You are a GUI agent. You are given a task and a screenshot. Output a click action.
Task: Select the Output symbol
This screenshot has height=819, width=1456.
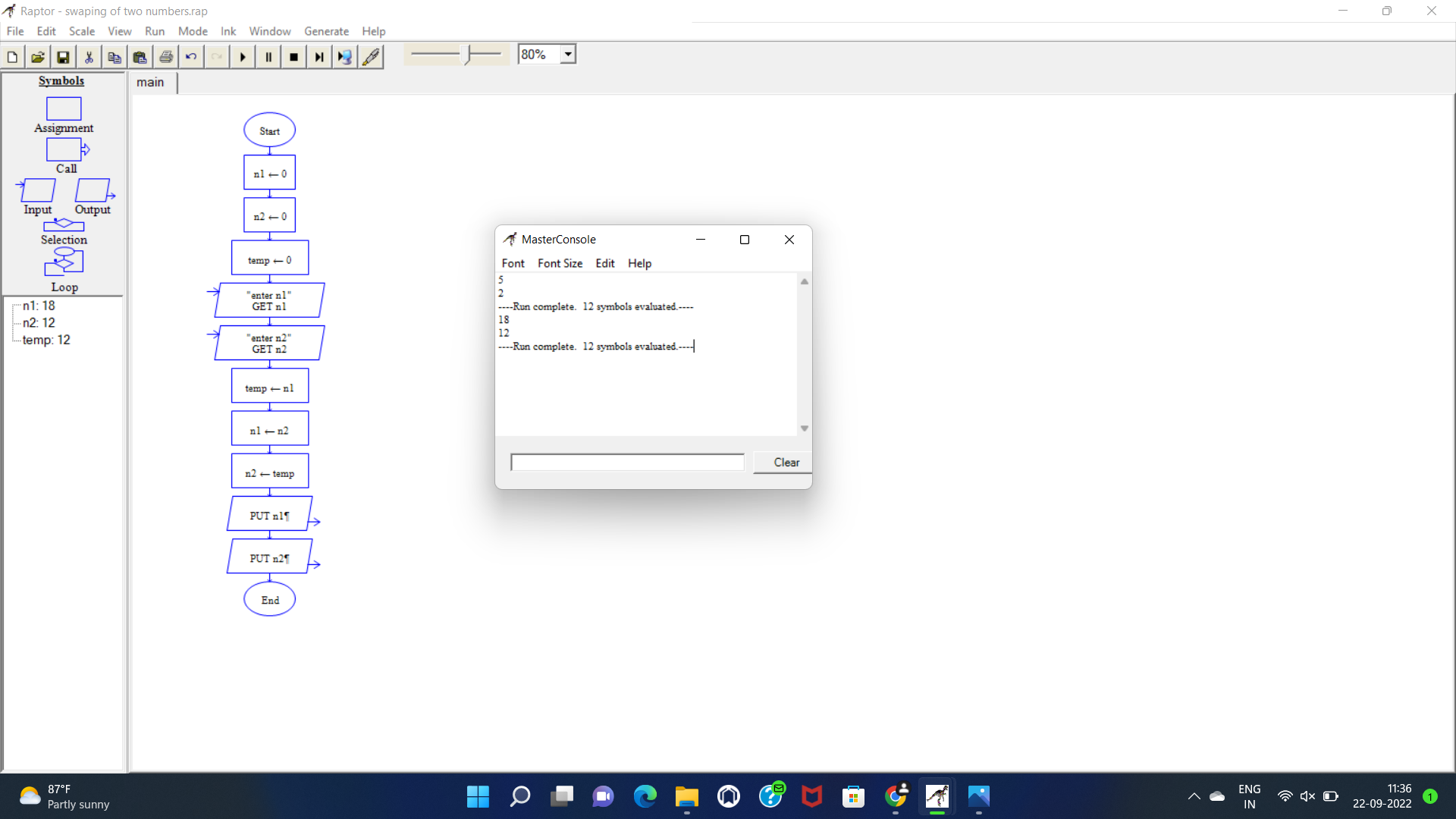92,192
